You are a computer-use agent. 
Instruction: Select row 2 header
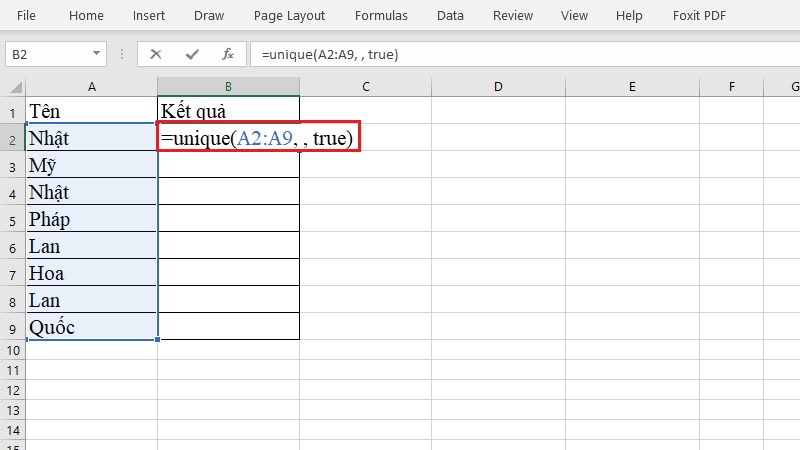click(13, 139)
